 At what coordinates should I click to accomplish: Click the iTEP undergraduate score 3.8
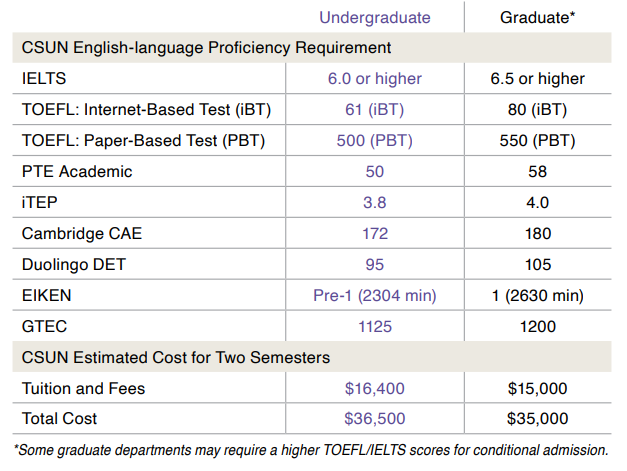click(375, 203)
